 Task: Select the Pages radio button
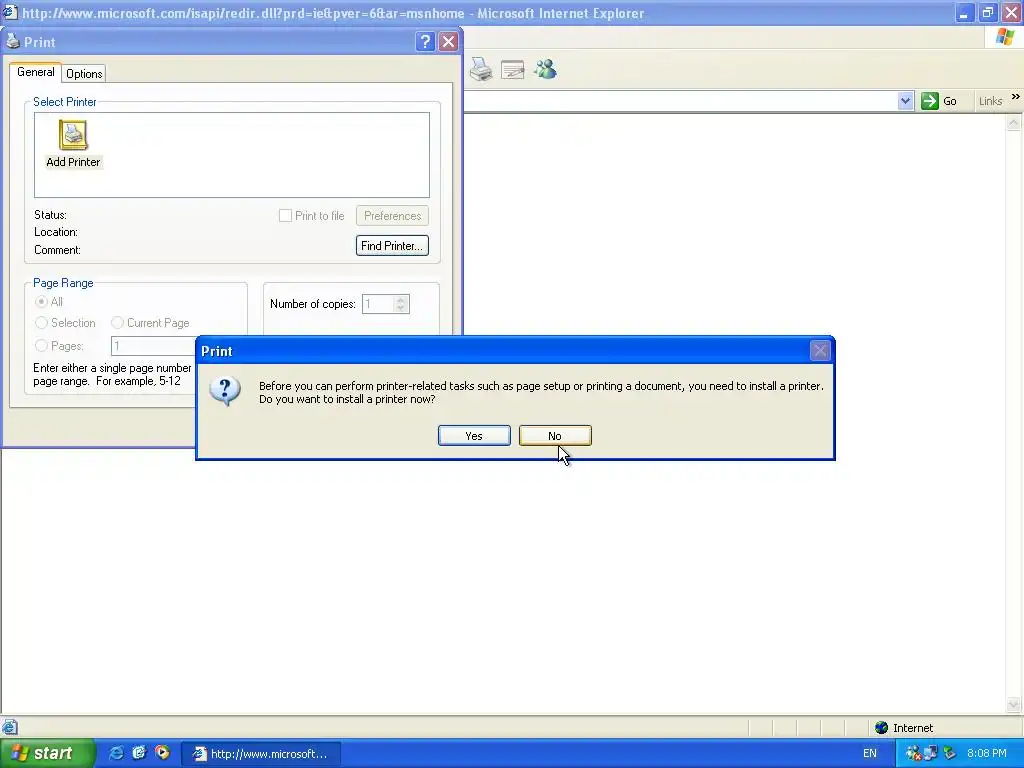point(42,345)
